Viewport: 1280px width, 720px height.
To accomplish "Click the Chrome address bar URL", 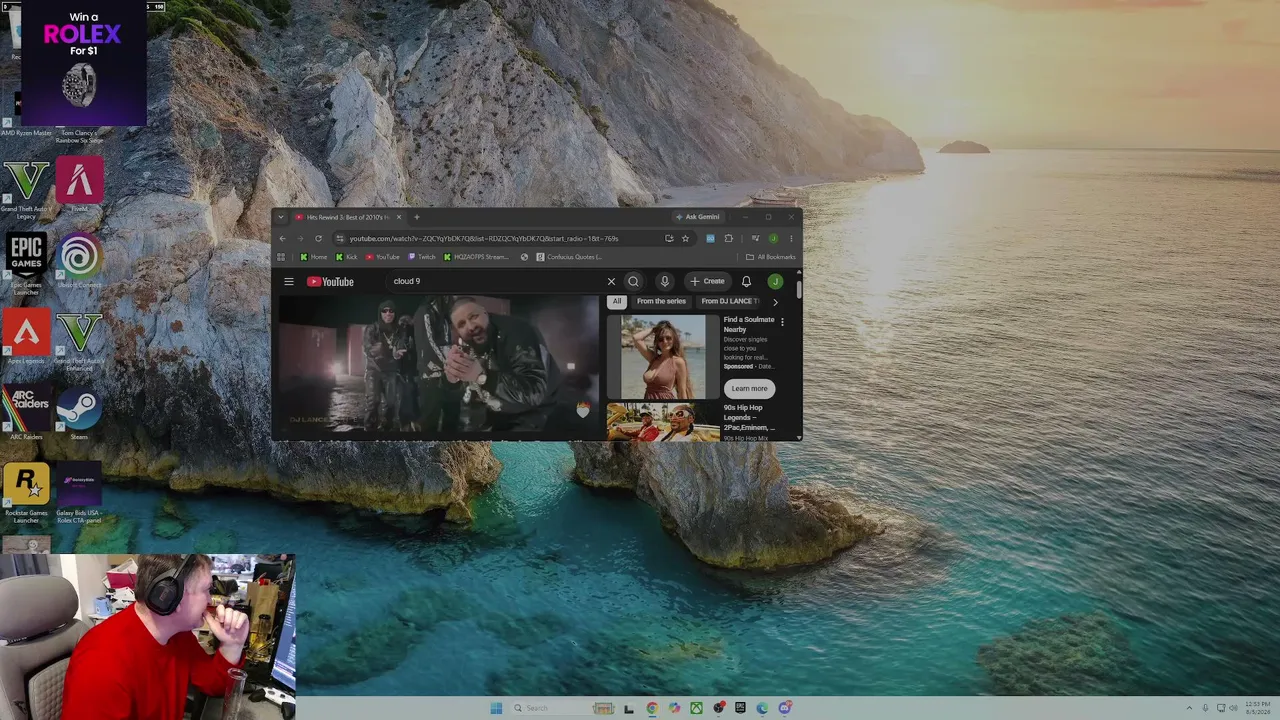I will coord(484,239).
